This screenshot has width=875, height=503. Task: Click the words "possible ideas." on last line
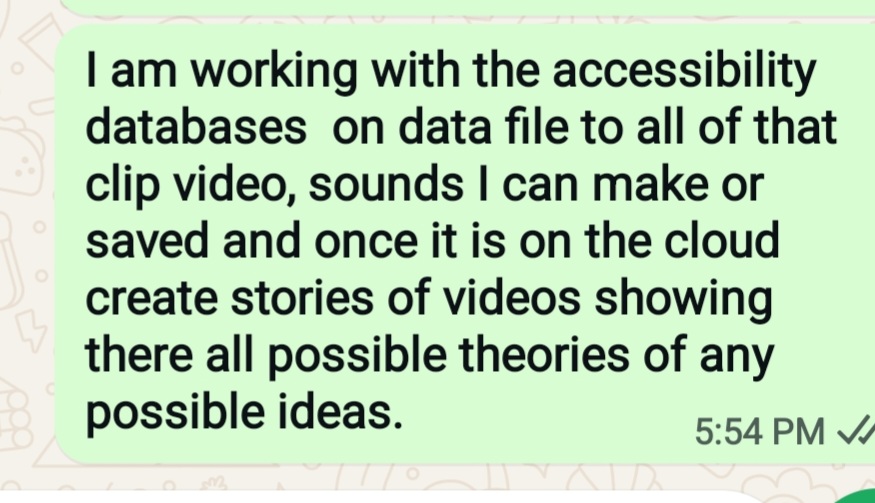[x=244, y=414]
